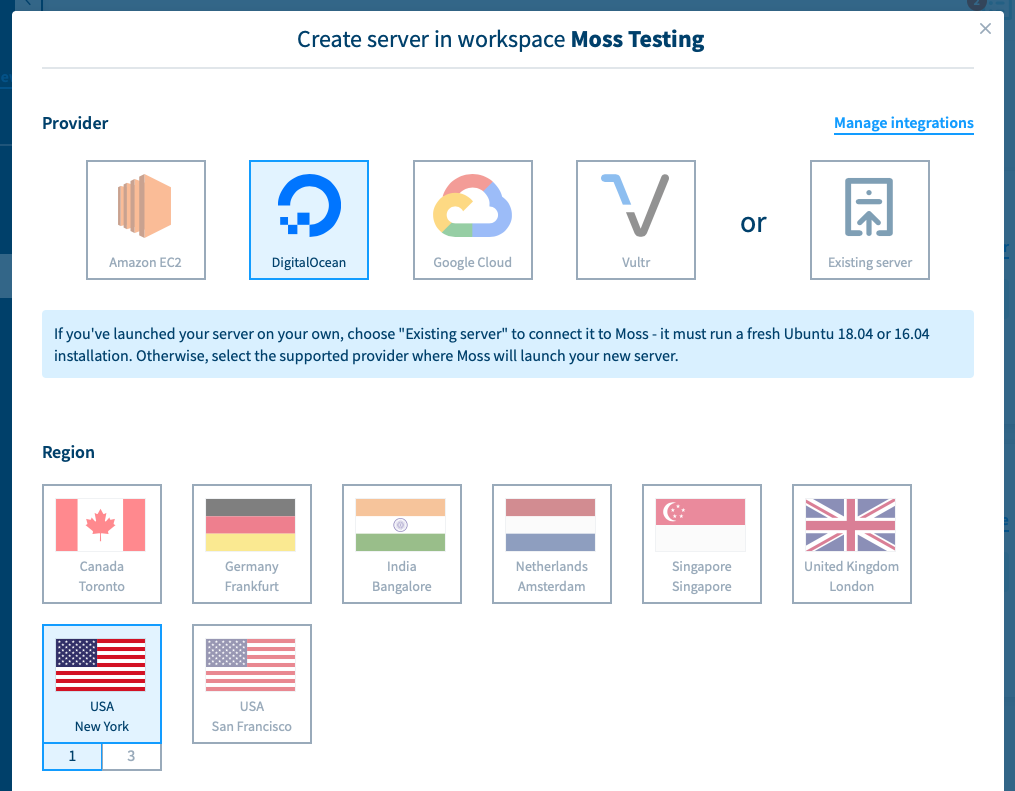Select the USA New York region
1015x791 pixels.
click(102, 684)
